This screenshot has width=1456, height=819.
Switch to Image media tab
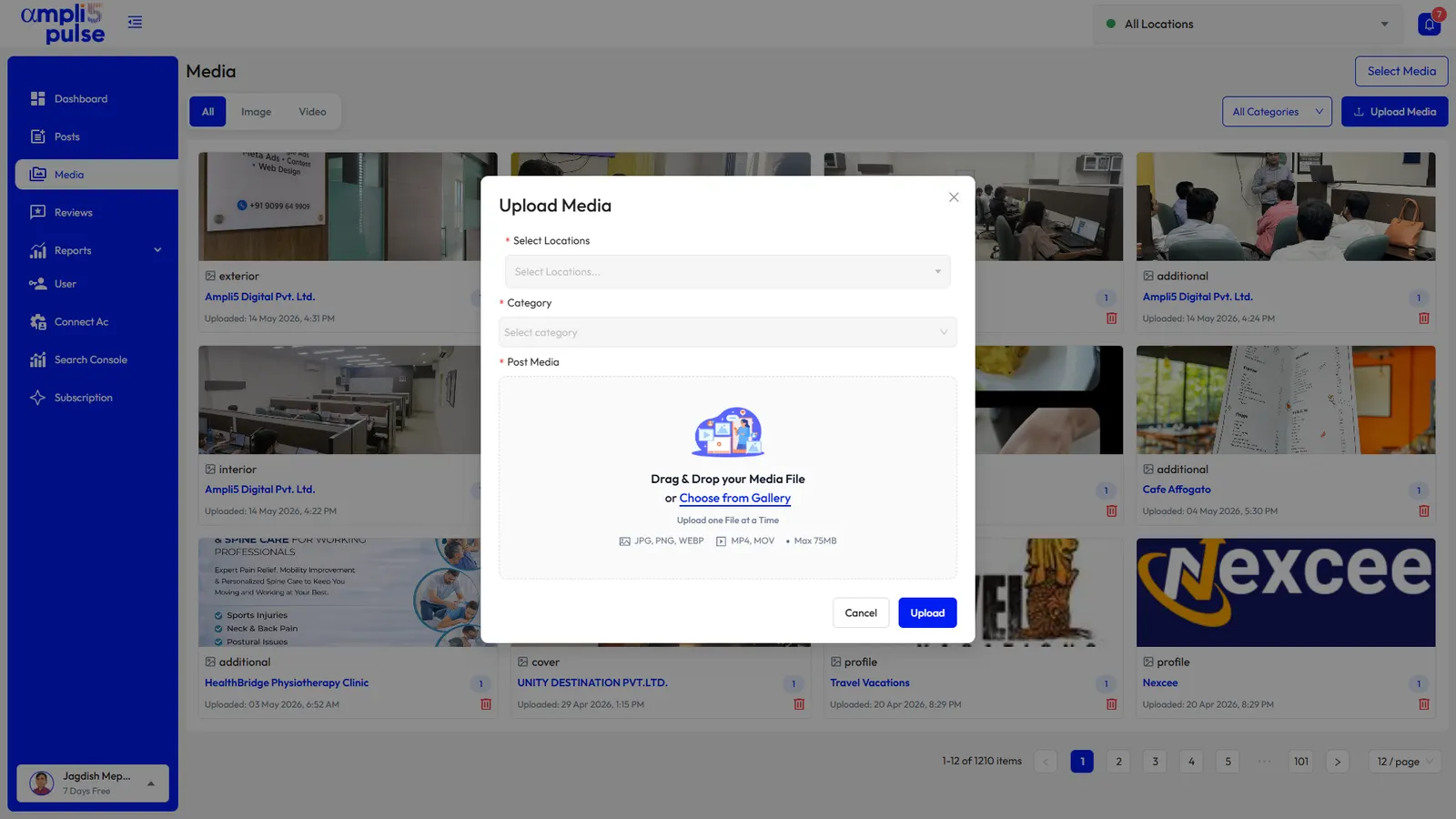pyautogui.click(x=256, y=112)
